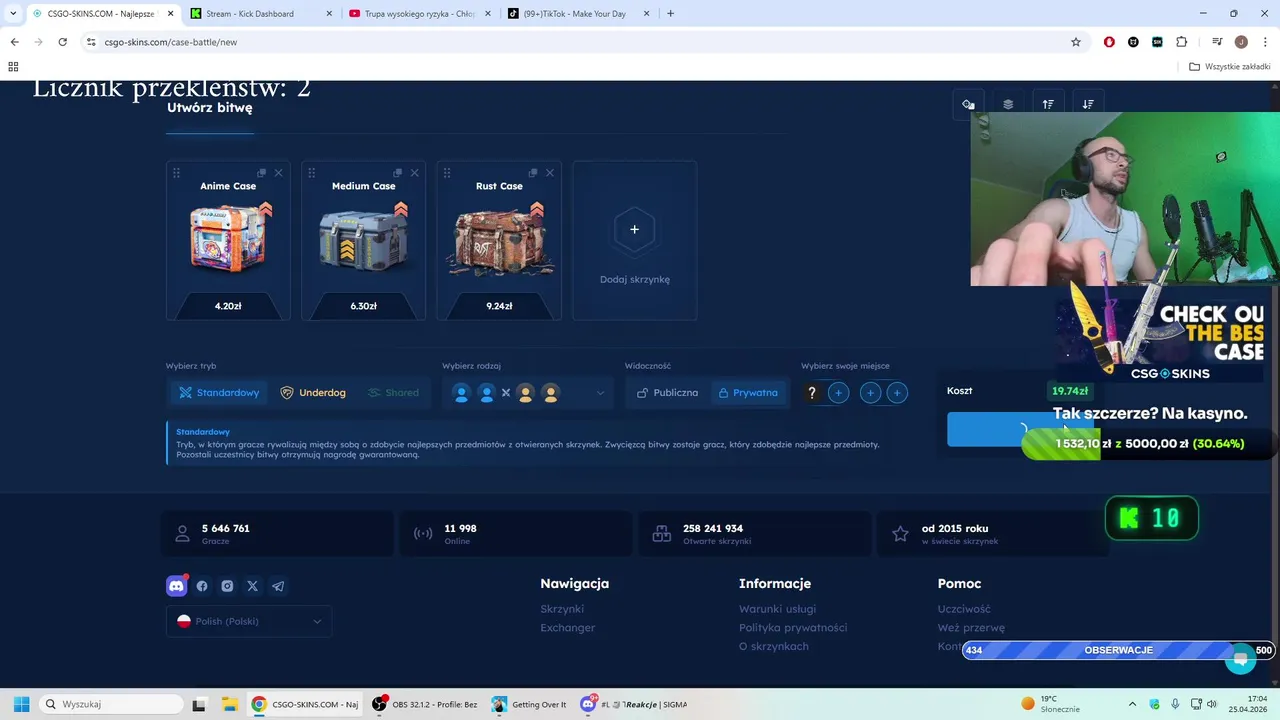Open the Skrzynki footer link
The width and height of the screenshot is (1280, 720).
point(562,609)
